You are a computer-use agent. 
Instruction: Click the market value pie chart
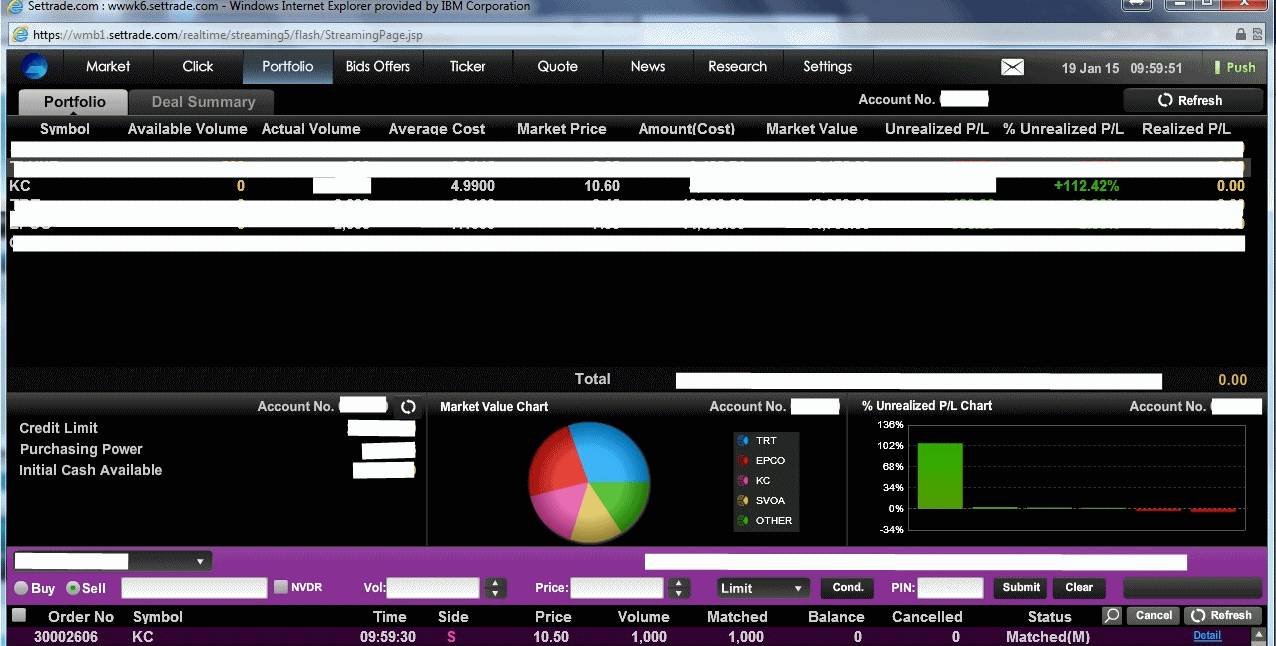589,481
